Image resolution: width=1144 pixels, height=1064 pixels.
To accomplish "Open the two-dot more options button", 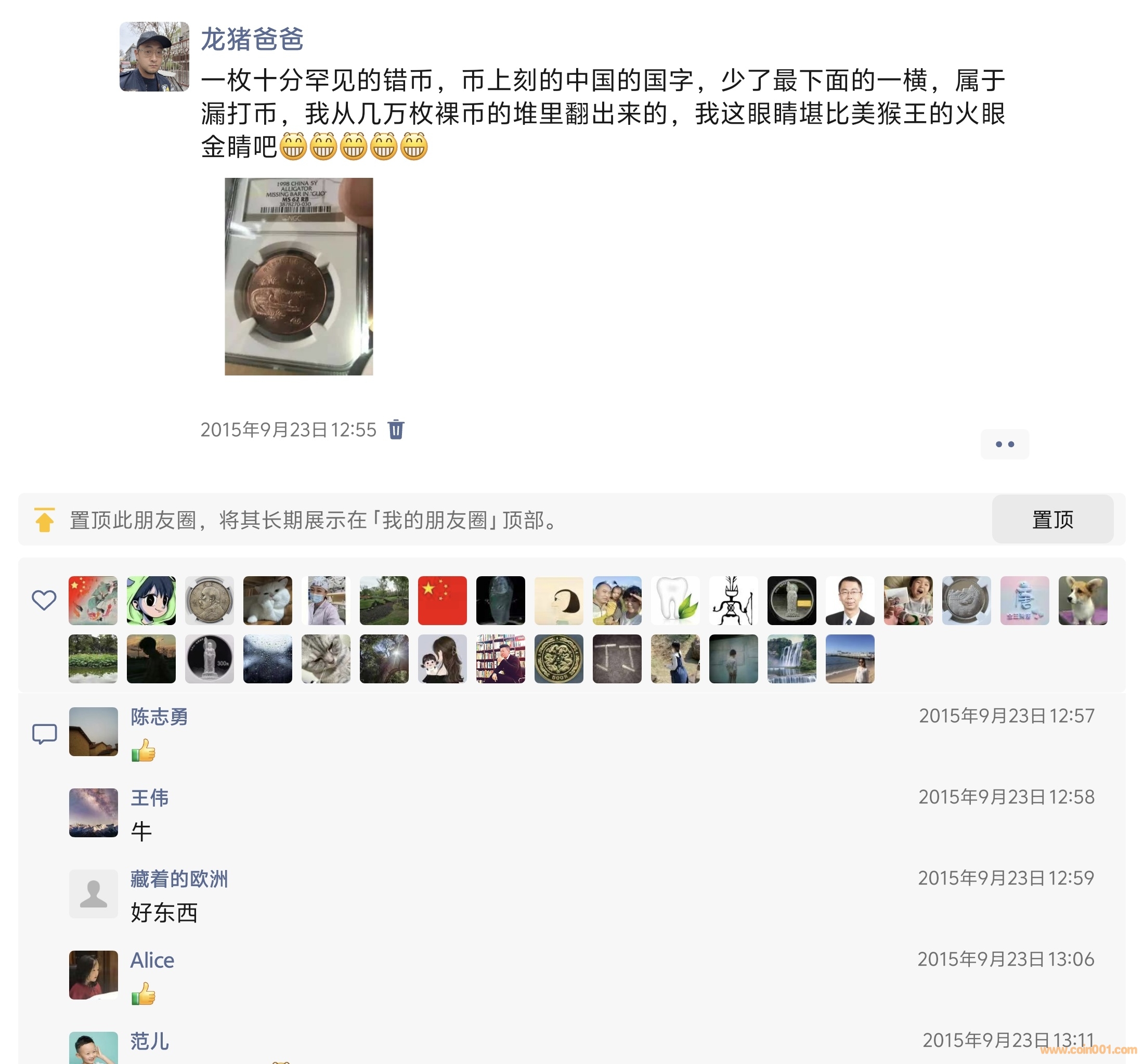I will click(1005, 444).
